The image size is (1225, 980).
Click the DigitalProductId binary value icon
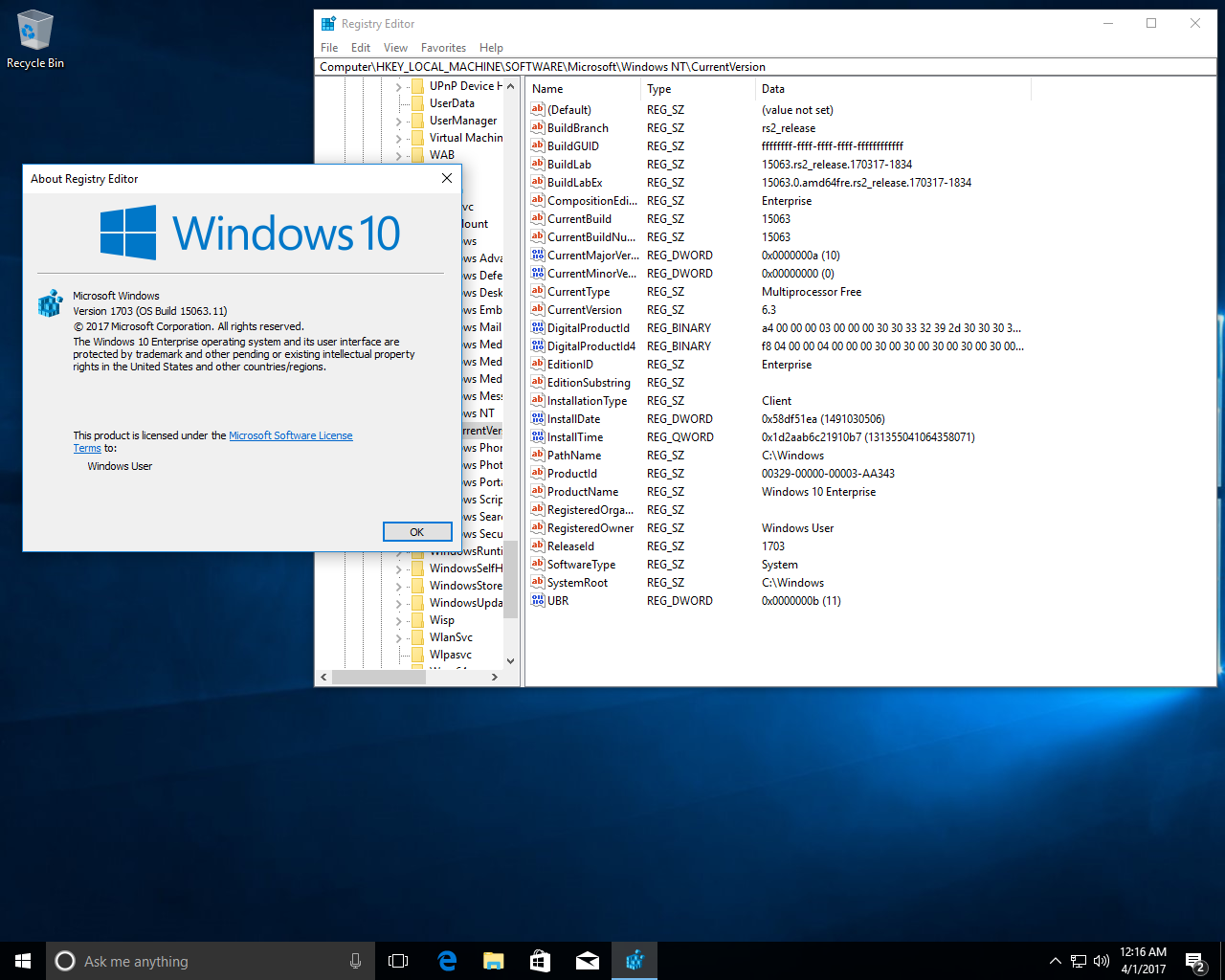coord(538,327)
